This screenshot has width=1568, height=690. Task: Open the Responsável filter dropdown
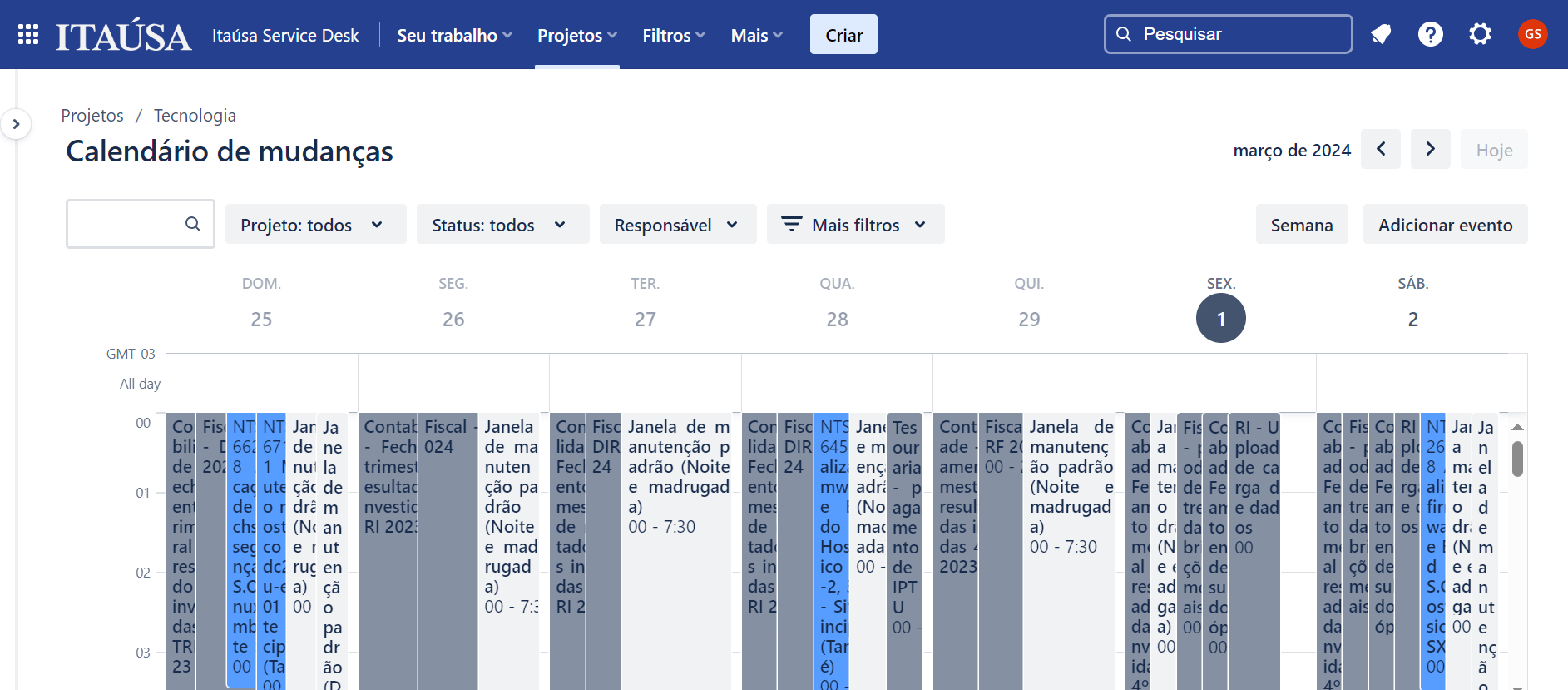point(677,225)
